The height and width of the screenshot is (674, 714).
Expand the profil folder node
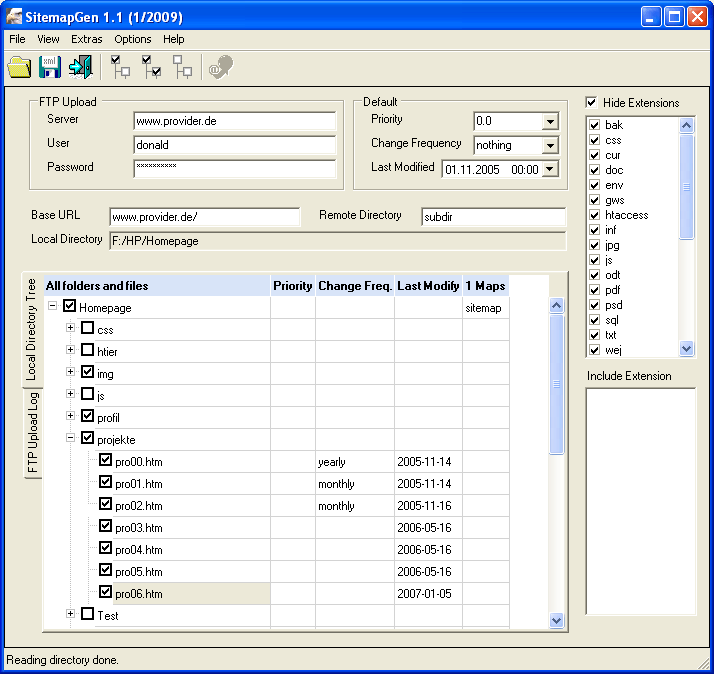pos(70,415)
